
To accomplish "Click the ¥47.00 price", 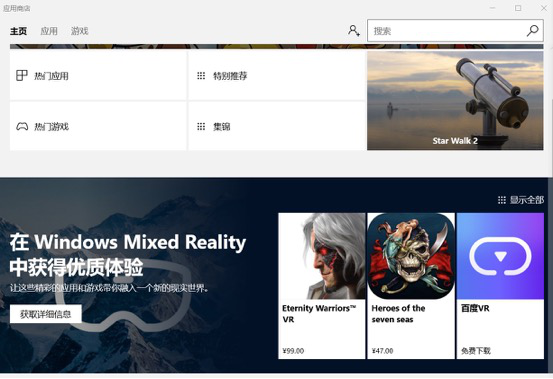I will point(382,351).
